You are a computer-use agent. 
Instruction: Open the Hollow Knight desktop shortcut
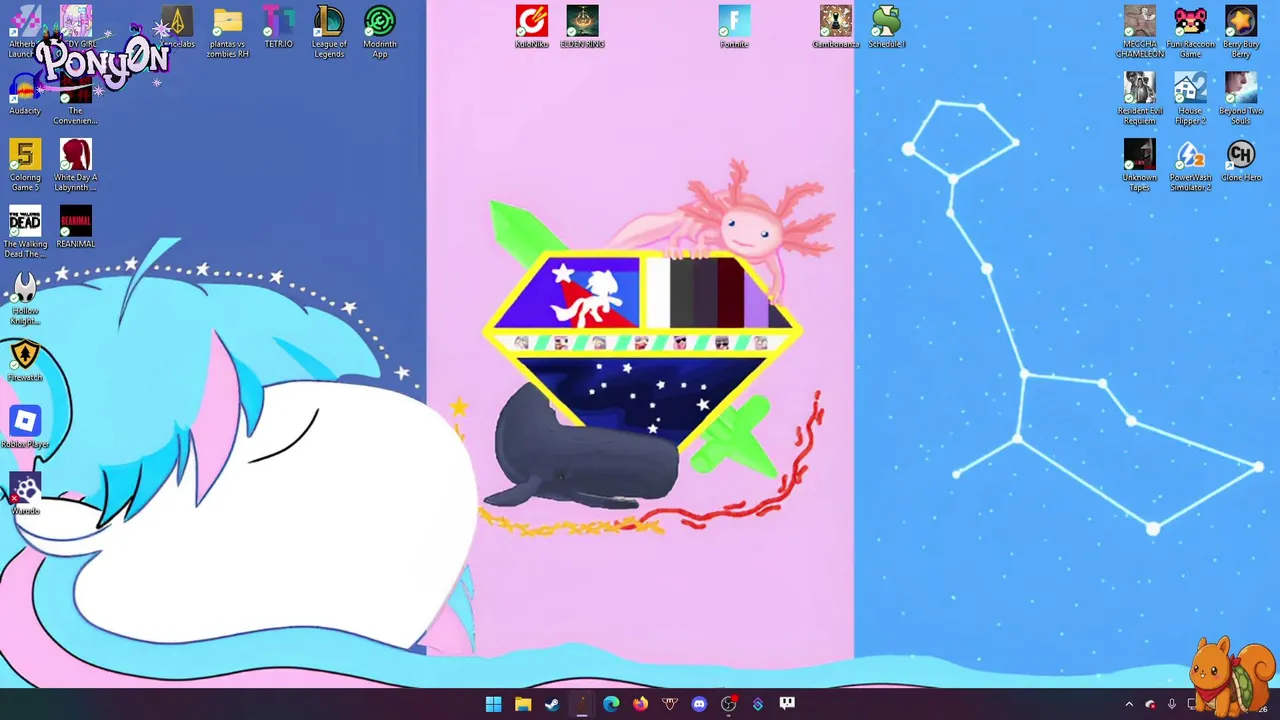click(25, 299)
